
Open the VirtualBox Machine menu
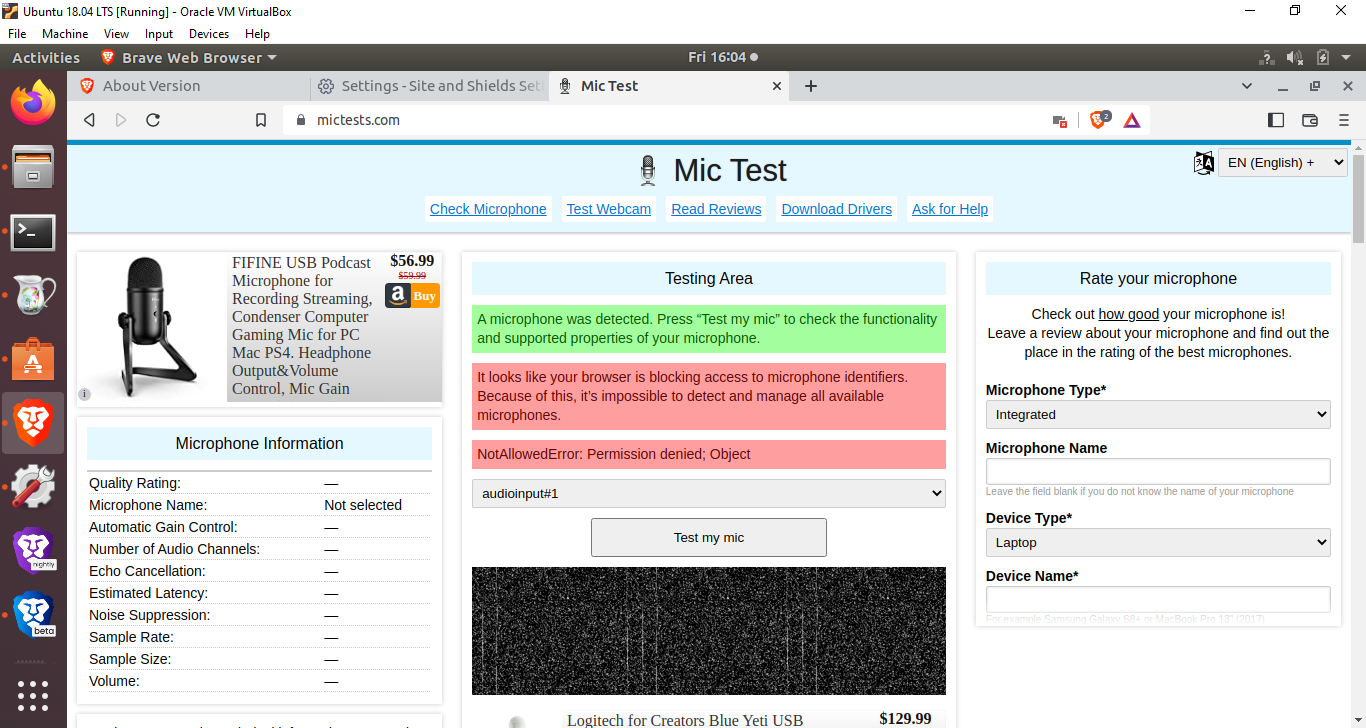65,34
